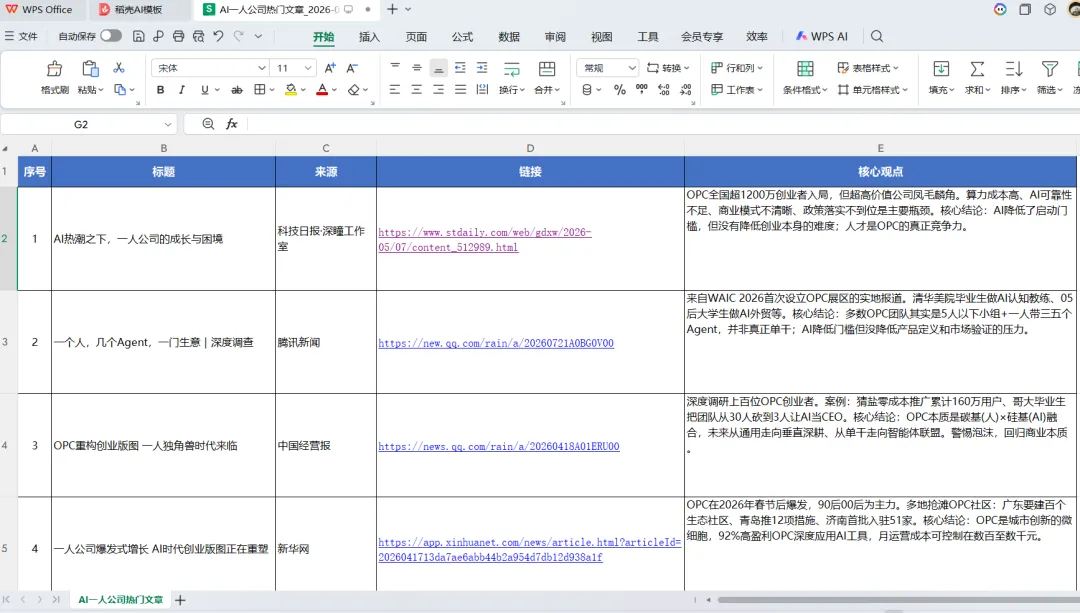This screenshot has height=613, width=1080.
Task: Switch to the Review (审阅) ribbon tab
Action: click(555, 37)
